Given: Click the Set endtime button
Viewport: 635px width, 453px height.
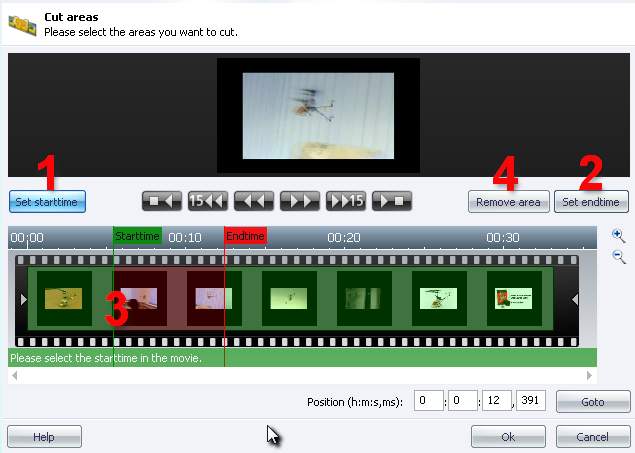Looking at the screenshot, I should click(x=591, y=202).
